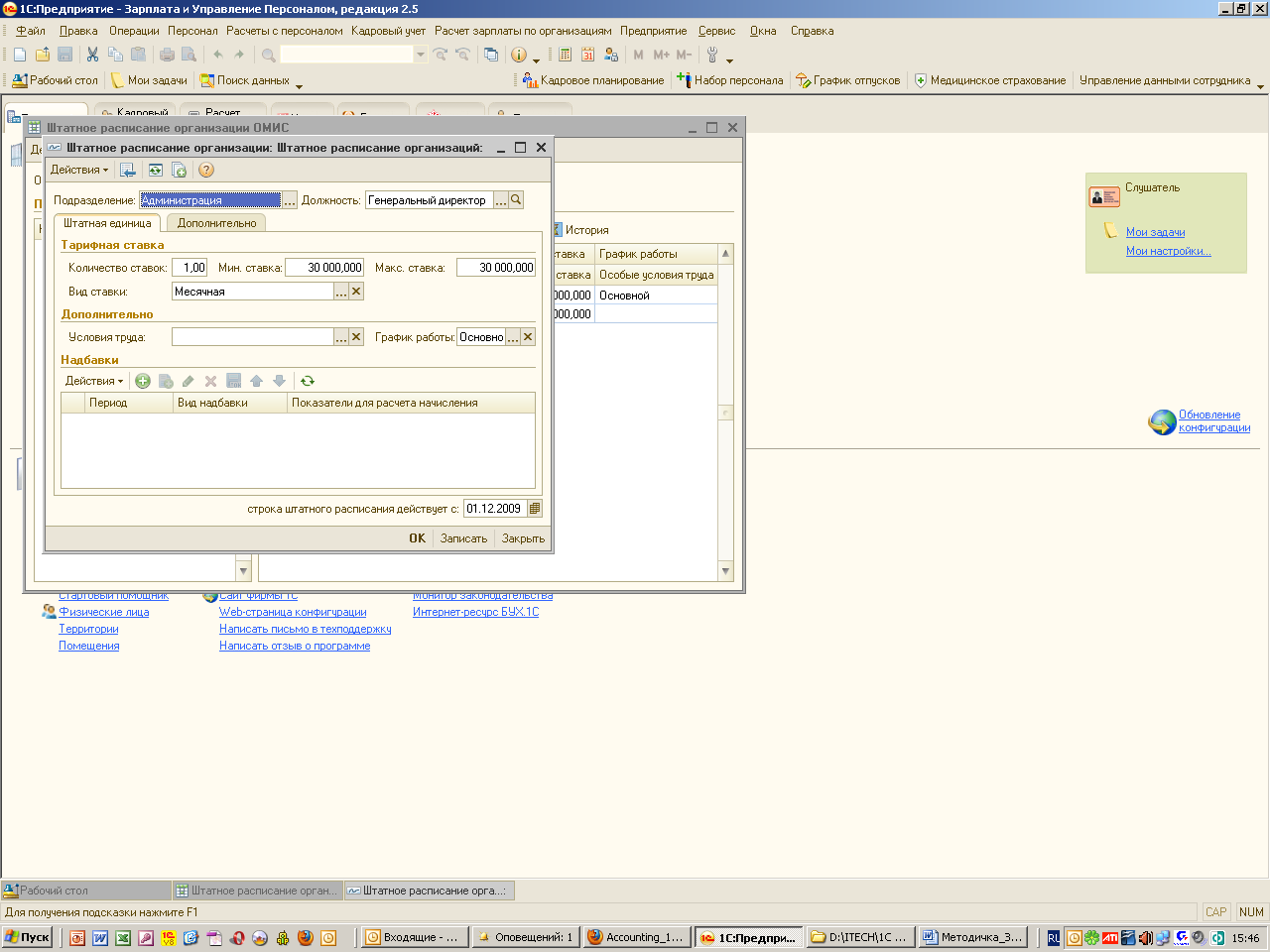Screen dimensions: 1270x952
Task: Click the re-read green arrows icon in dialog
Action: [156, 170]
